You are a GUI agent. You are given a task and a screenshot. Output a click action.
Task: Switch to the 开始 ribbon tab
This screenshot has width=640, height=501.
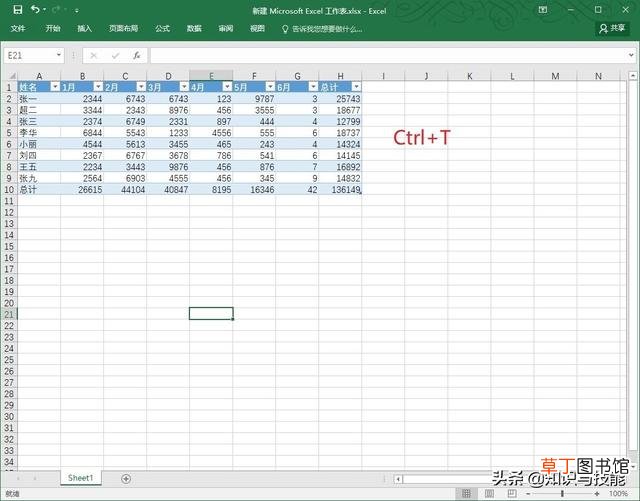(x=53, y=28)
